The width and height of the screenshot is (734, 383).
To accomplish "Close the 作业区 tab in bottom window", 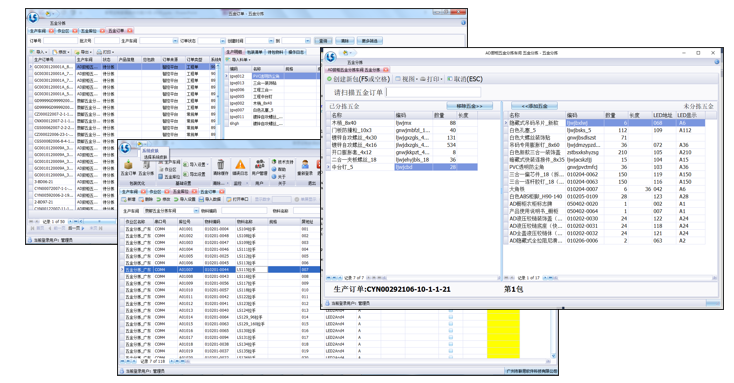I will pyautogui.click(x=168, y=192).
